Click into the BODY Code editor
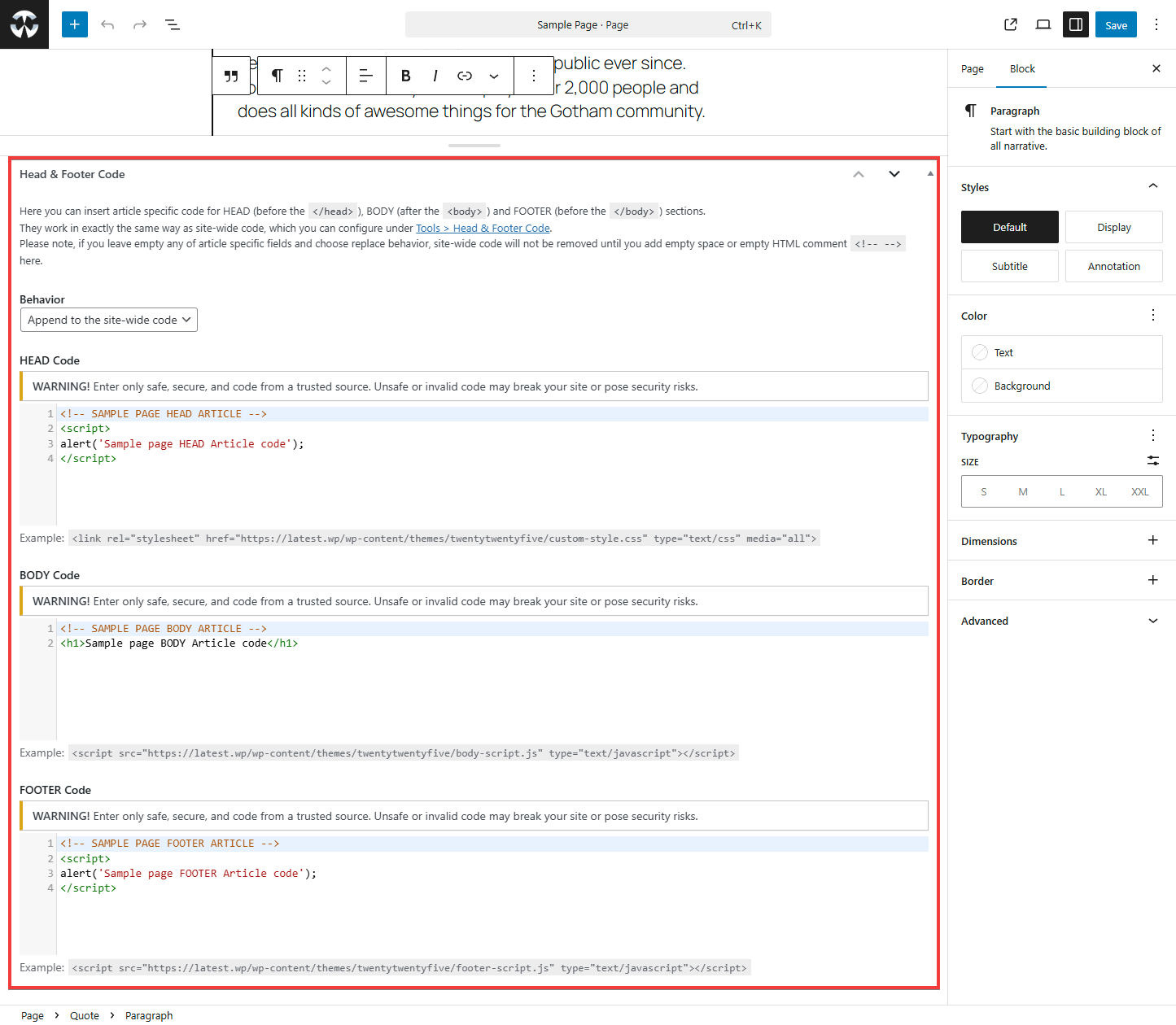Viewport: 1176px width, 1025px height. 474,680
